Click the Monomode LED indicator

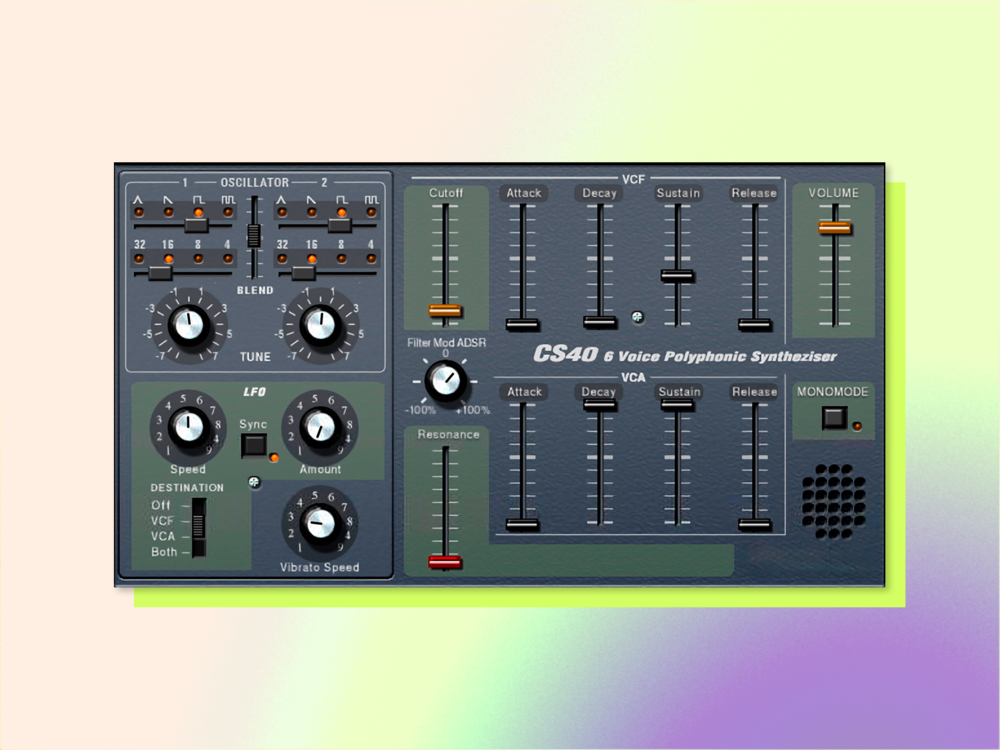click(857, 426)
